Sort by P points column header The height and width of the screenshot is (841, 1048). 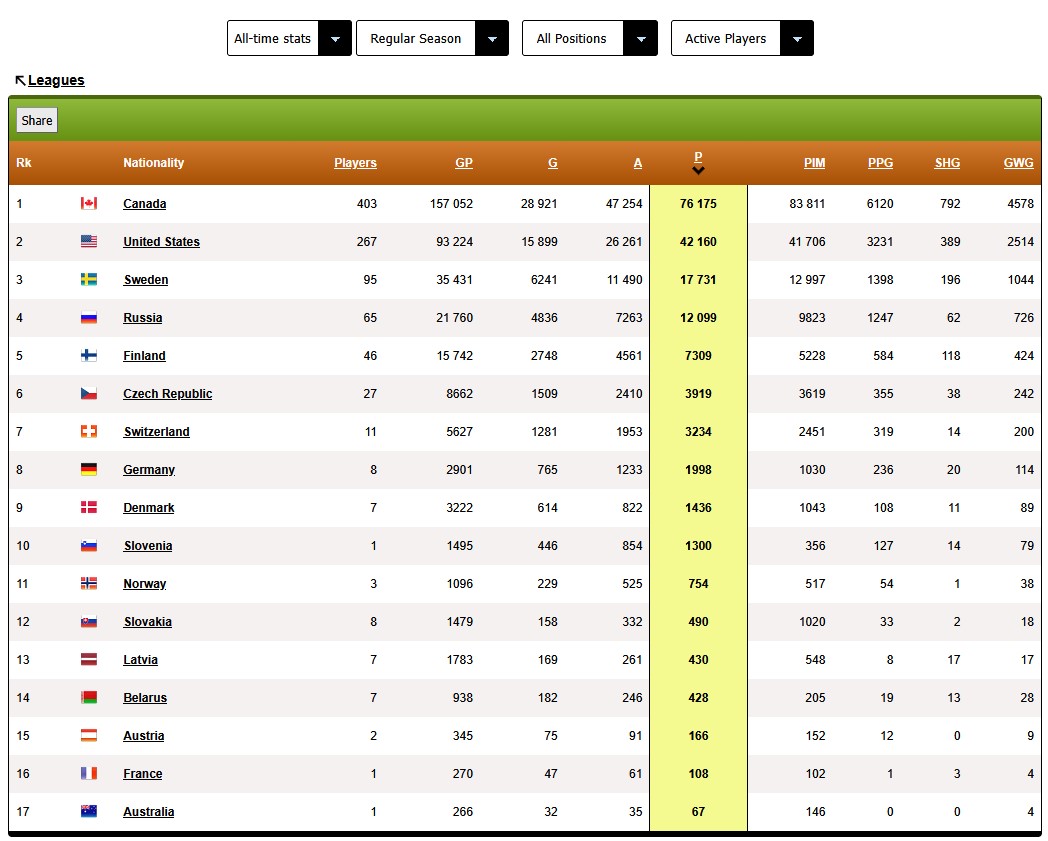tap(698, 157)
